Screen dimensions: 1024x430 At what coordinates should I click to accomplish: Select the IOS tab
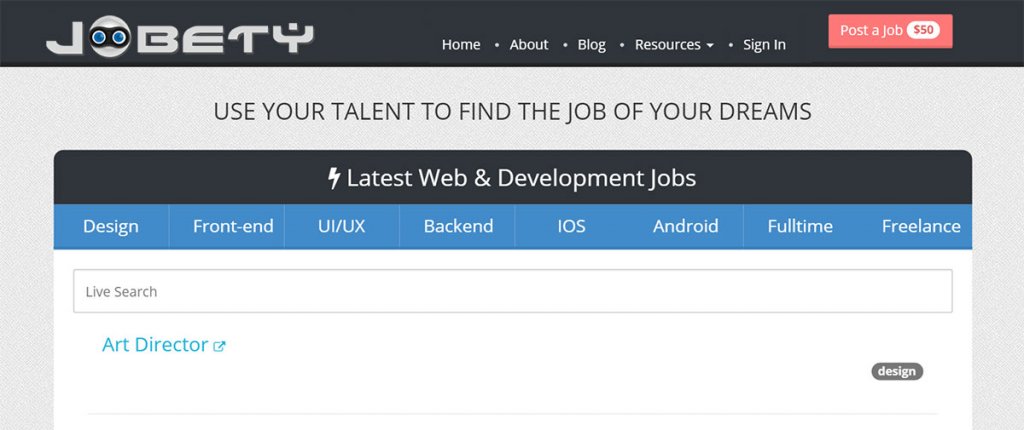572,226
